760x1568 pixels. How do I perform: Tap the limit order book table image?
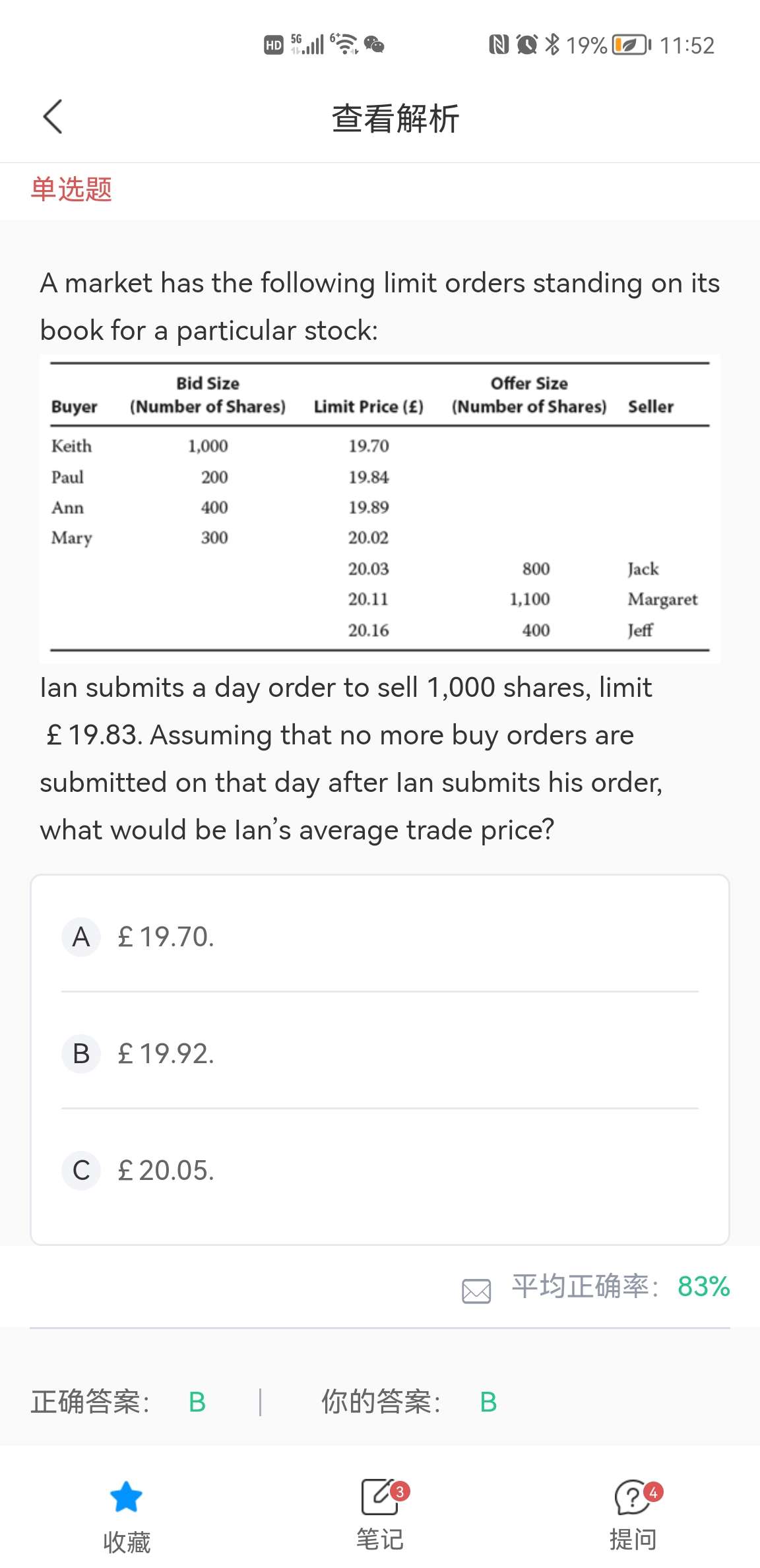point(380,508)
